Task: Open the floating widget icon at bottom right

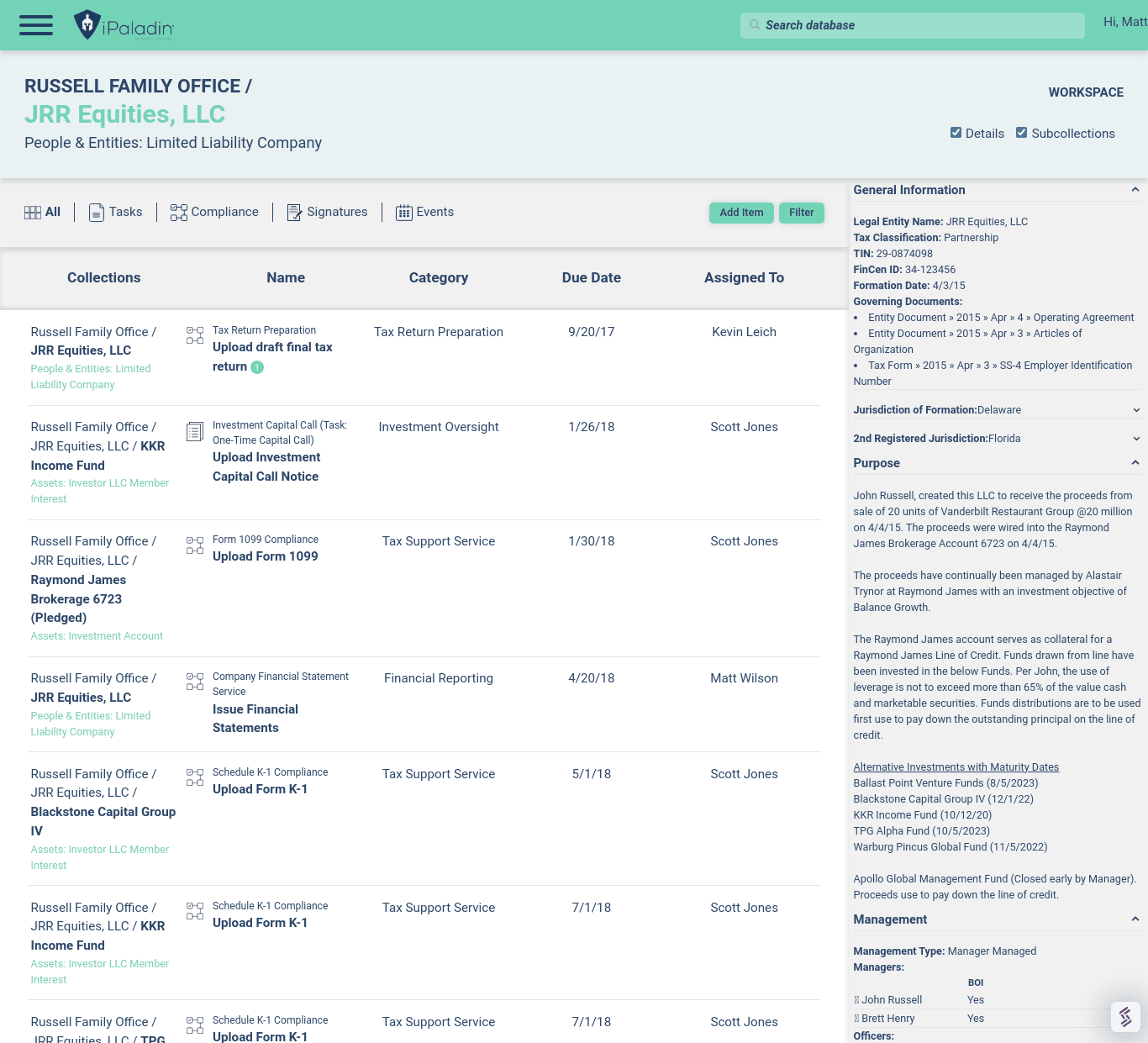Action: pos(1125,1017)
